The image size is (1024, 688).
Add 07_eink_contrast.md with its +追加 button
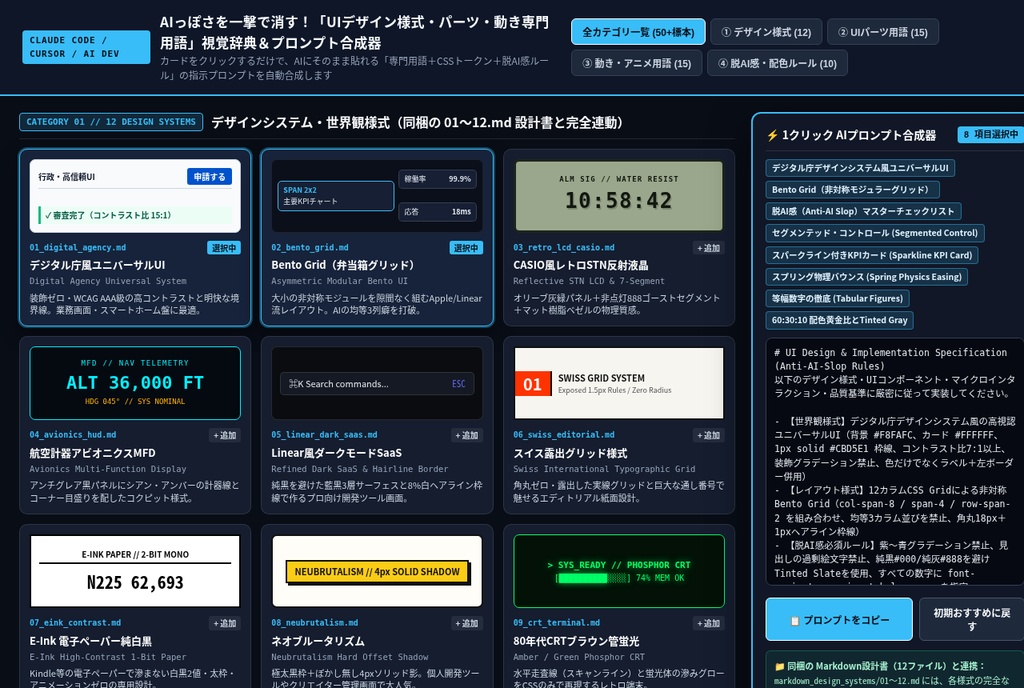pos(225,623)
